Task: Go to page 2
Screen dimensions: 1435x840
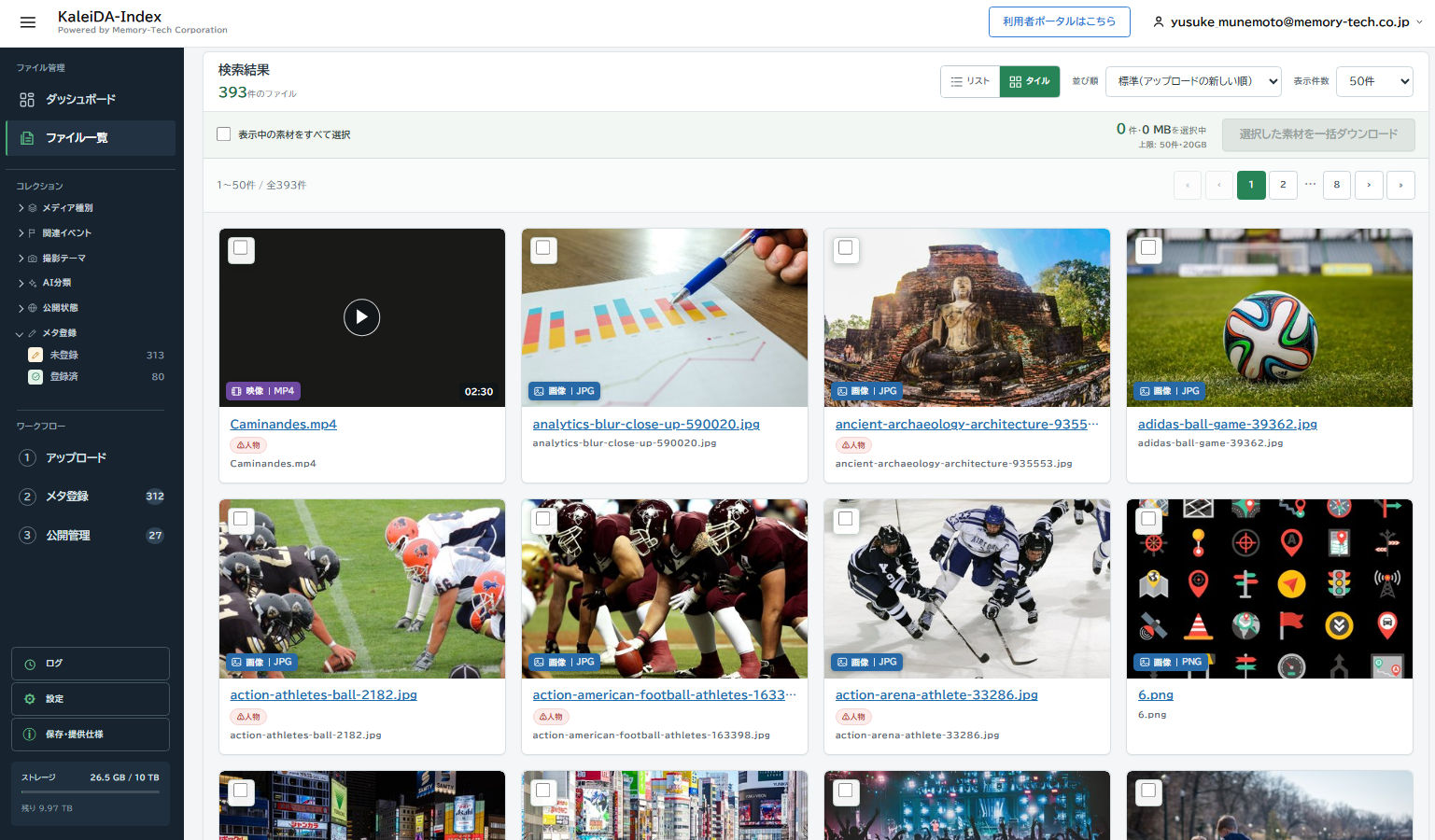Action: point(1283,185)
